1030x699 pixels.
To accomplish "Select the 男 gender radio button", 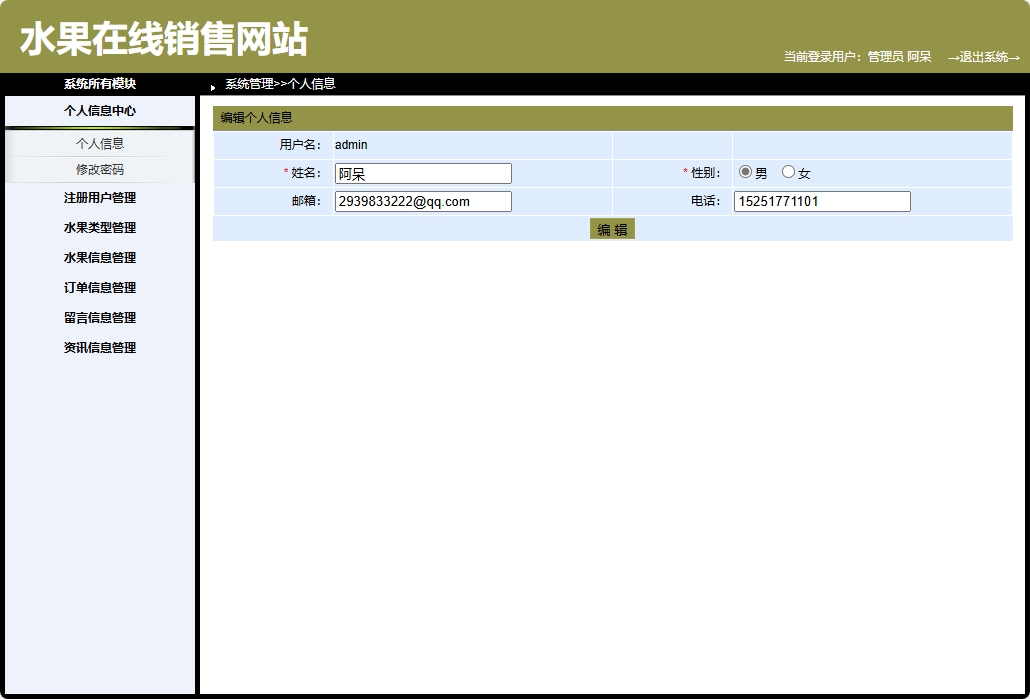I will (x=744, y=172).
